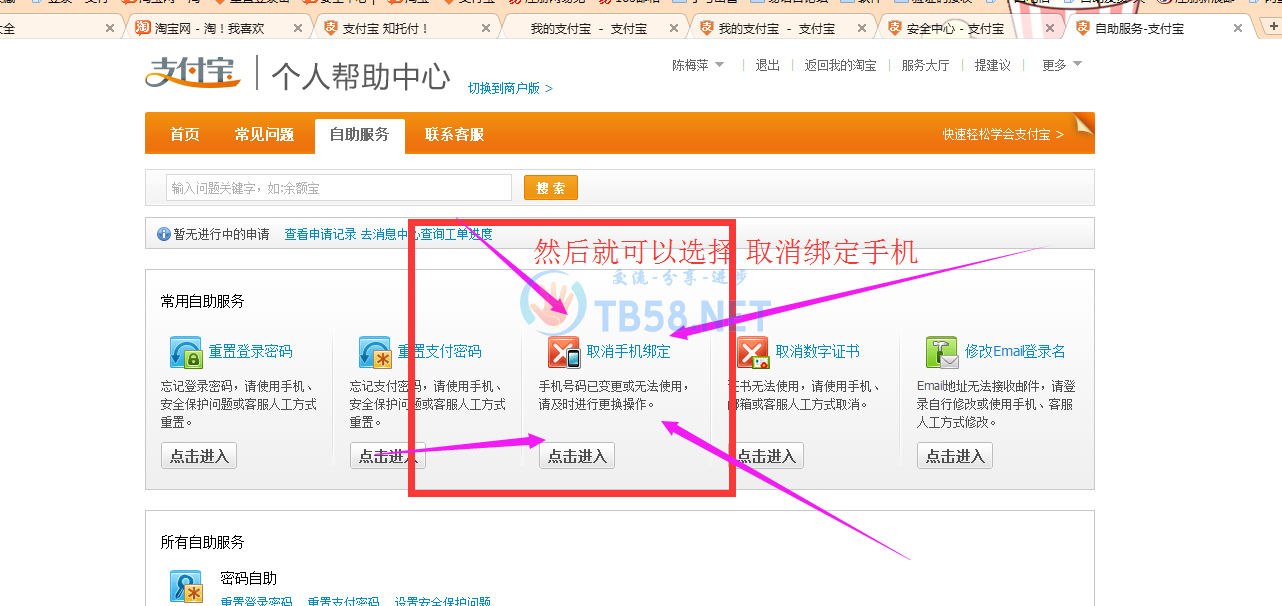This screenshot has height=606, width=1282.
Task: Click the 修改Email登录名 title link
Action: coord(1015,352)
